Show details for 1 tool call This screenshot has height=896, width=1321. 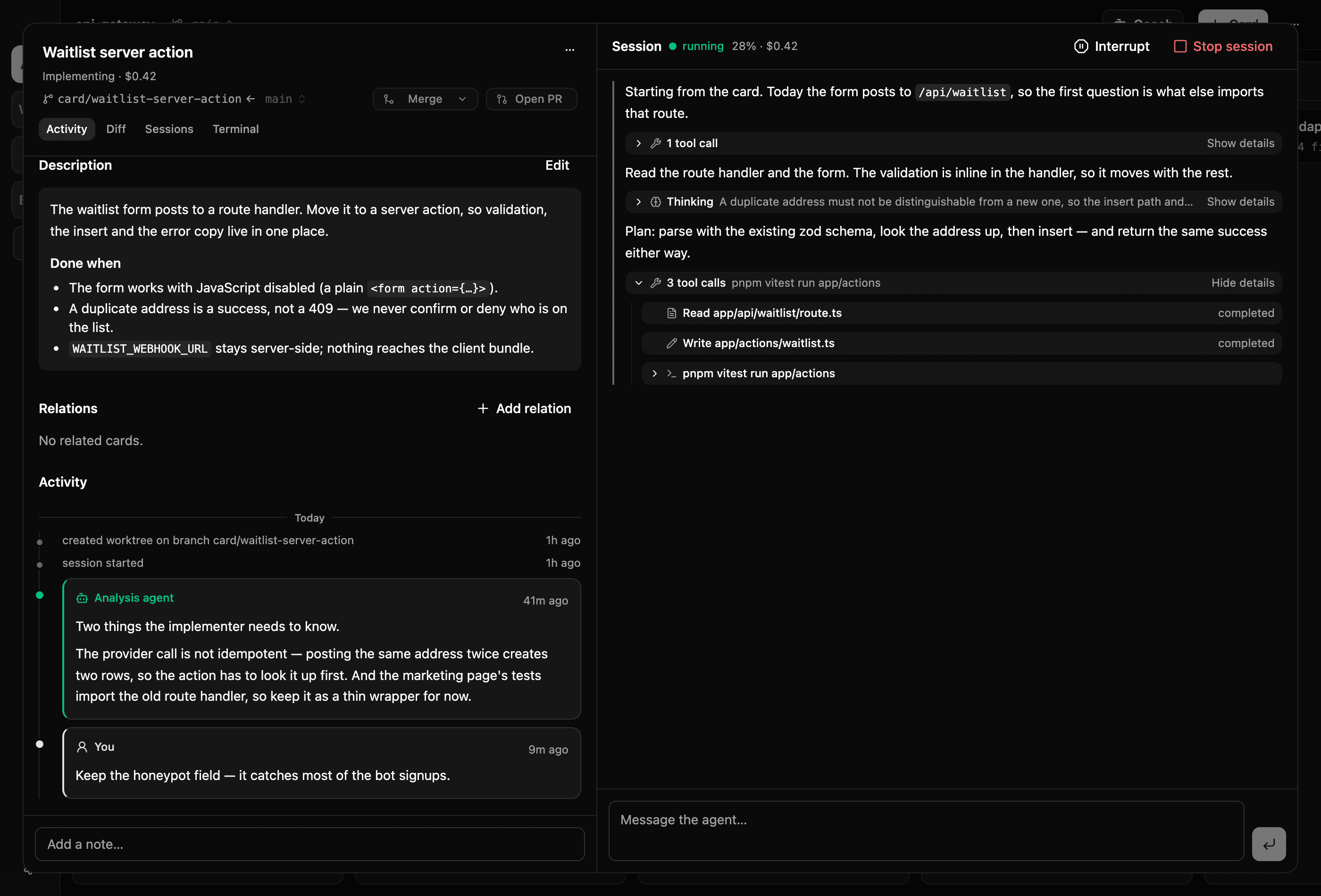tap(1240, 143)
